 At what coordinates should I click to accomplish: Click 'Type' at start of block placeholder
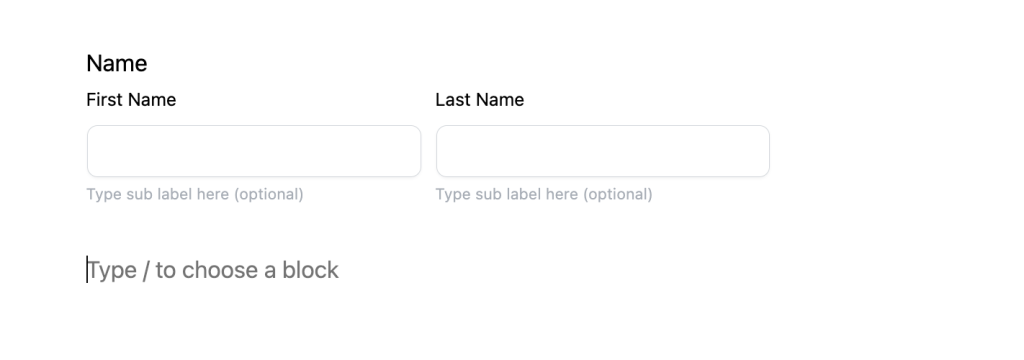[112, 270]
